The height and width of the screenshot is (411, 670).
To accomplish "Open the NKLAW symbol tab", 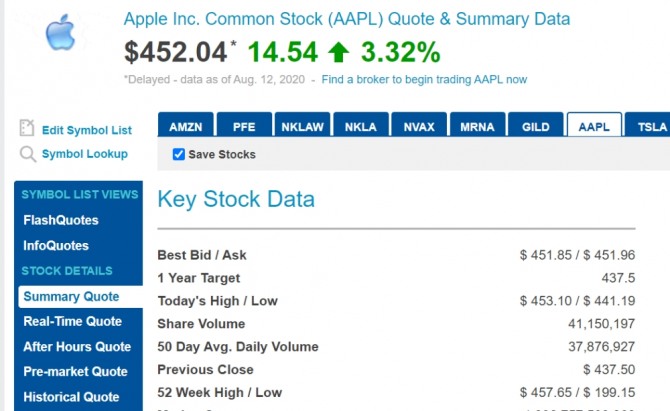I will click(302, 127).
